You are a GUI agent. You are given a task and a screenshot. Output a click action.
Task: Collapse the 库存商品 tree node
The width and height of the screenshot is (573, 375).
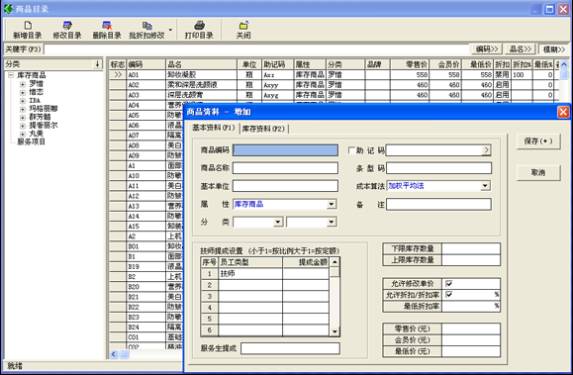[x=11, y=75]
